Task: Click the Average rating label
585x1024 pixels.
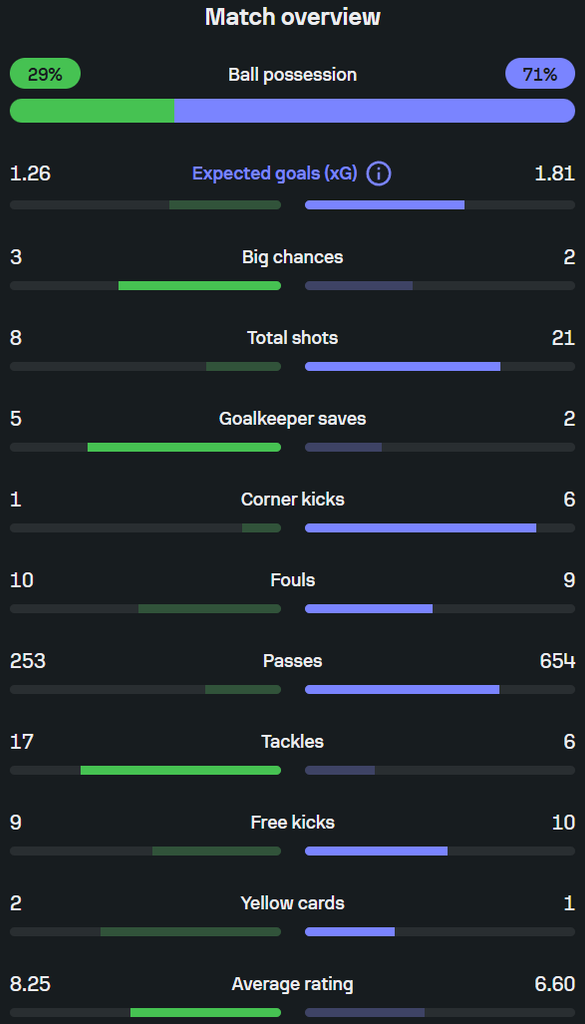Action: coord(292,984)
